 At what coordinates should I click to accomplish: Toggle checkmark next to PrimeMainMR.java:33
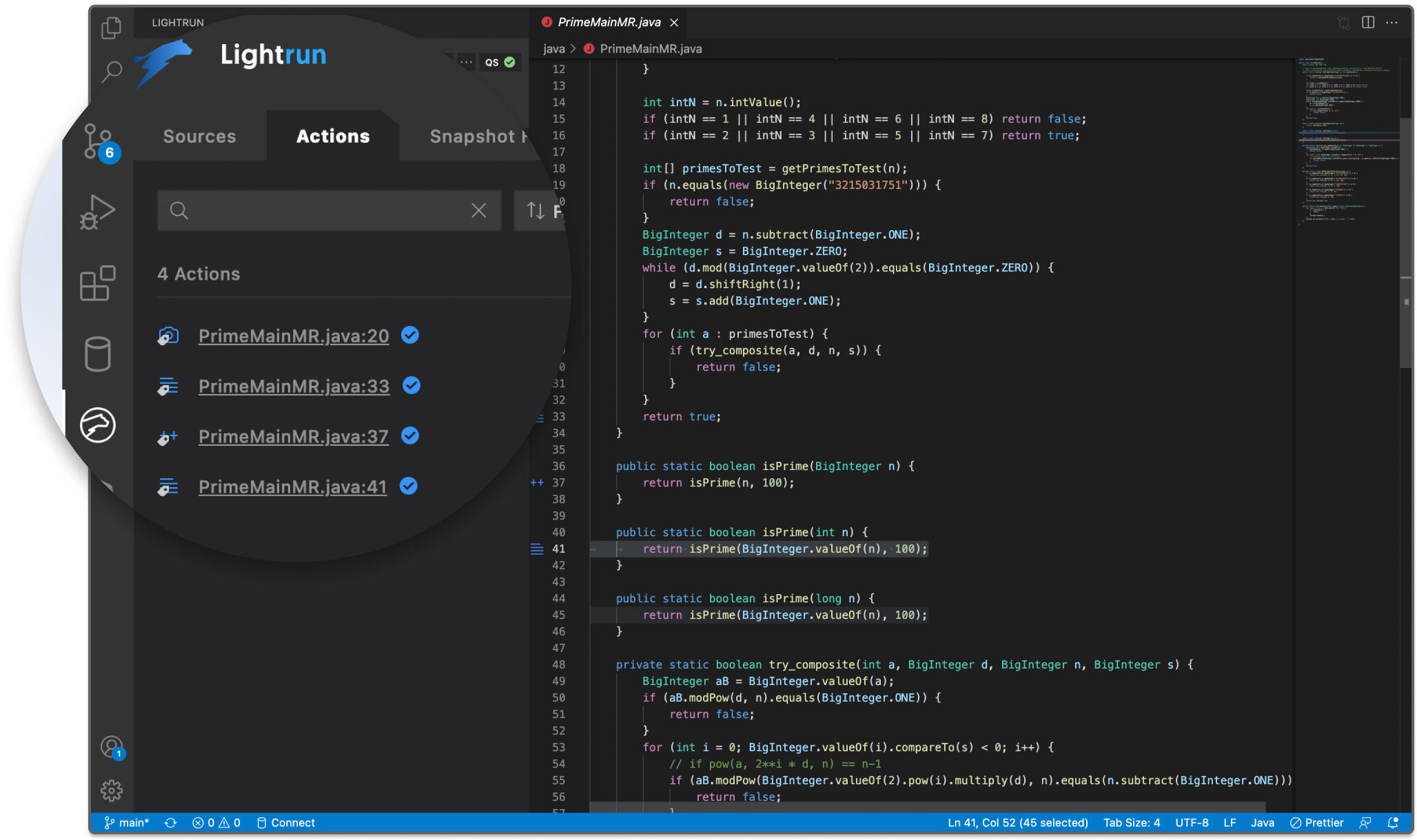[x=411, y=385]
